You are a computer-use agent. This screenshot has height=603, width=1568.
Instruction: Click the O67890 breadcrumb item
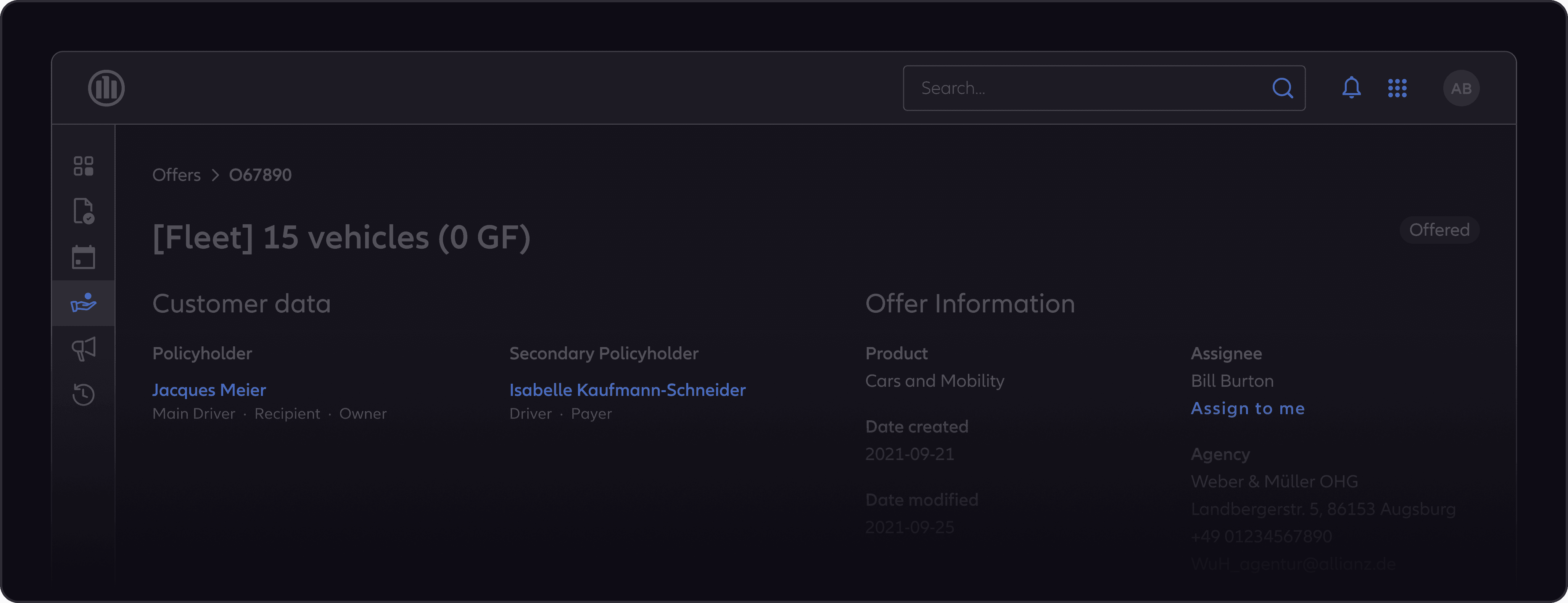260,175
